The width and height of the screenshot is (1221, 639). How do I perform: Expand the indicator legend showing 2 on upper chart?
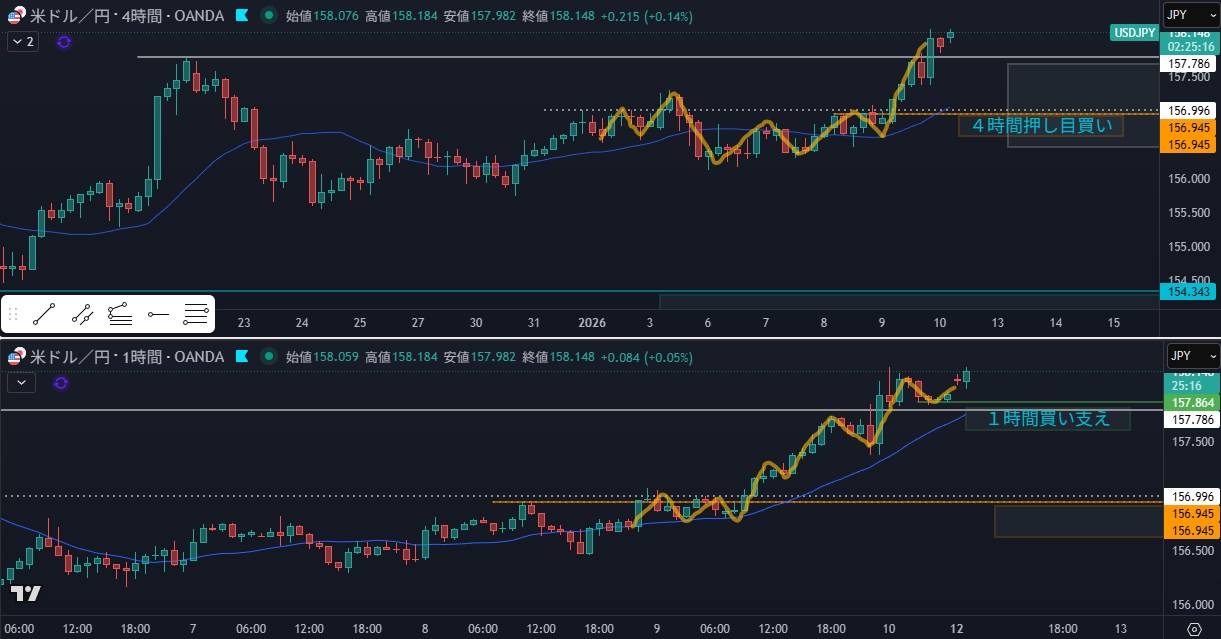[23, 42]
